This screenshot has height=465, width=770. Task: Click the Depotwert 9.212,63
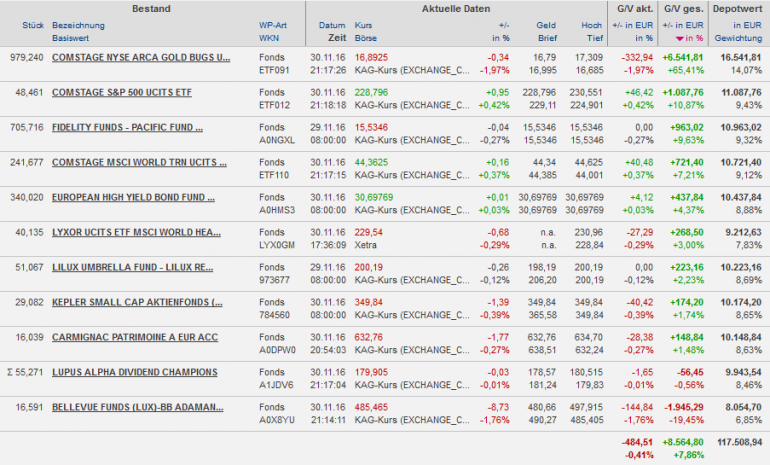(x=743, y=232)
